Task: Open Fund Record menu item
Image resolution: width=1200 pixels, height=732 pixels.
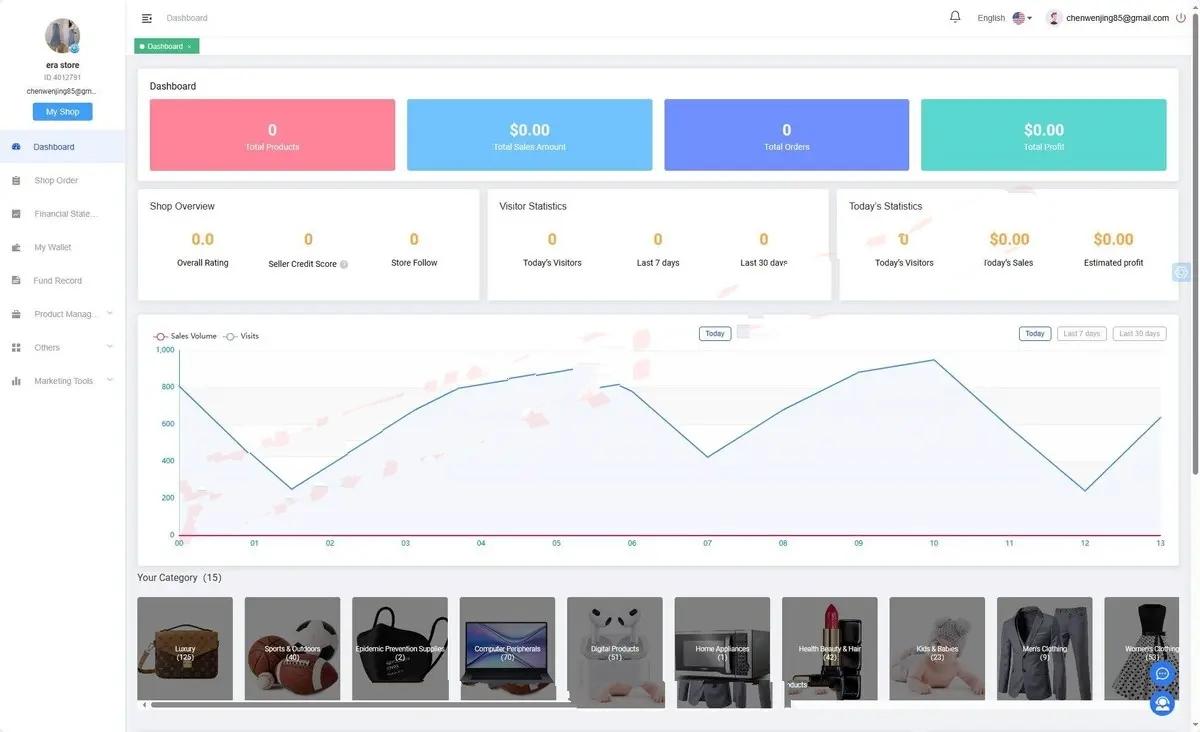Action: tap(63, 281)
